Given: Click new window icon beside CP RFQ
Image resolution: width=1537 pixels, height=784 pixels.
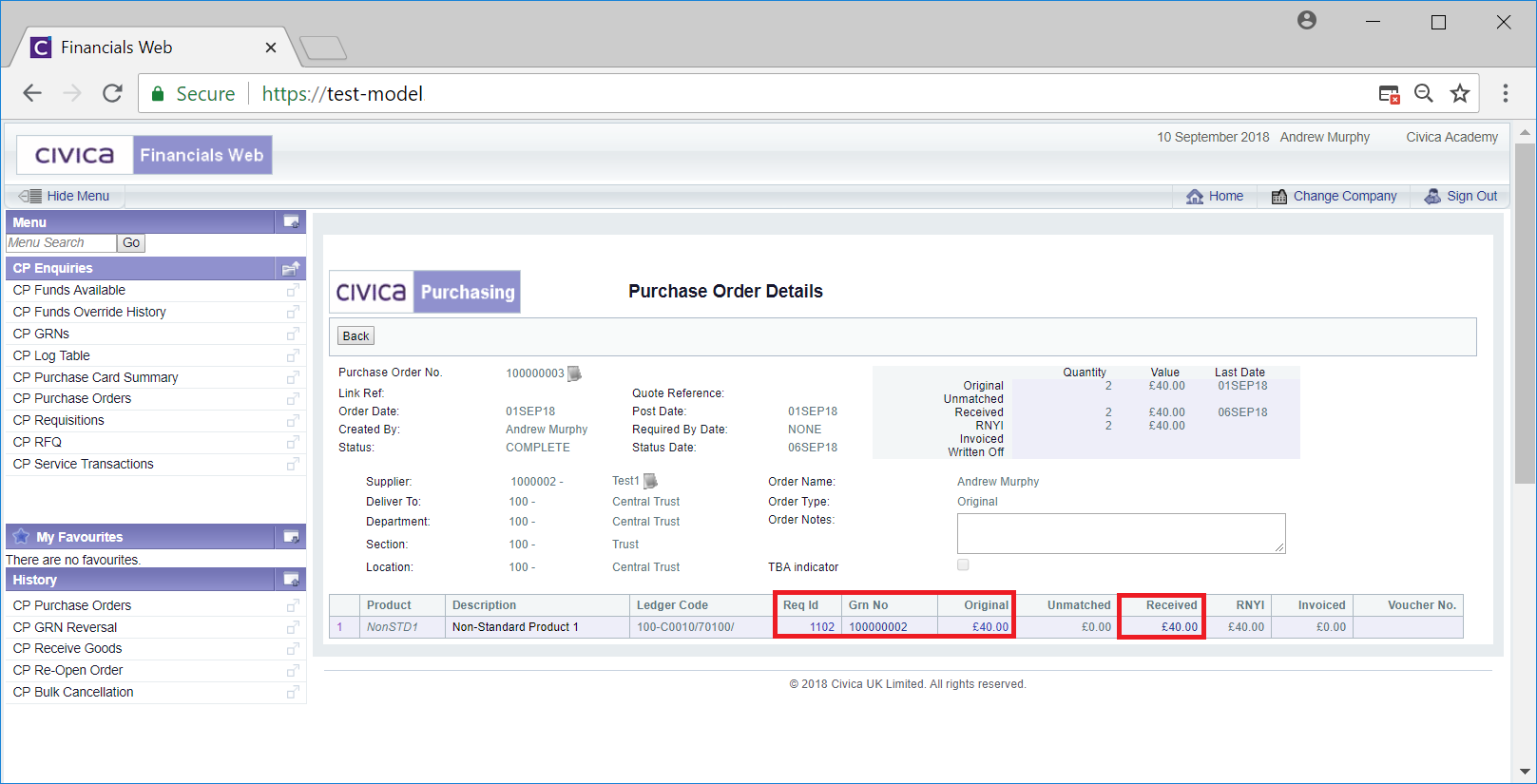Looking at the screenshot, I should coord(293,442).
